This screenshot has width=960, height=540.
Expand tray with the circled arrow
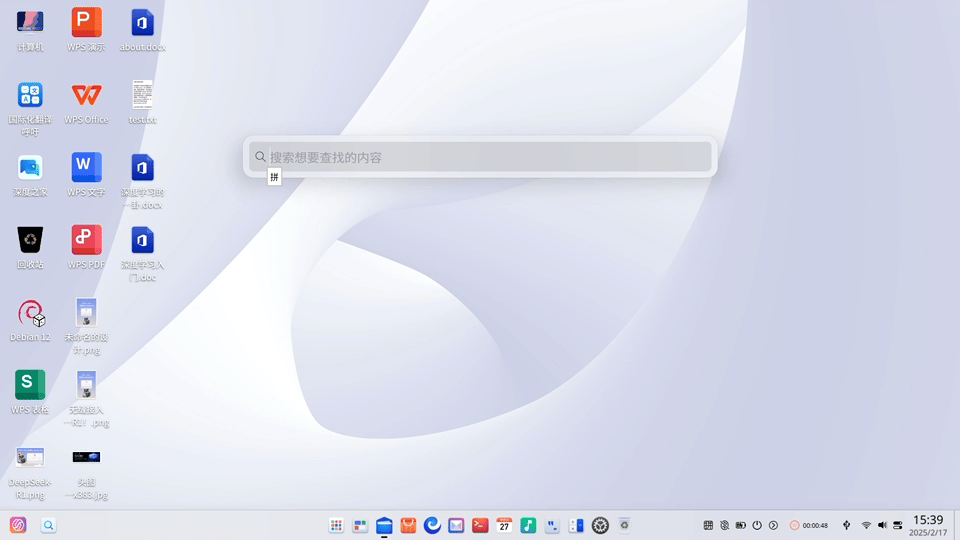[773, 525]
